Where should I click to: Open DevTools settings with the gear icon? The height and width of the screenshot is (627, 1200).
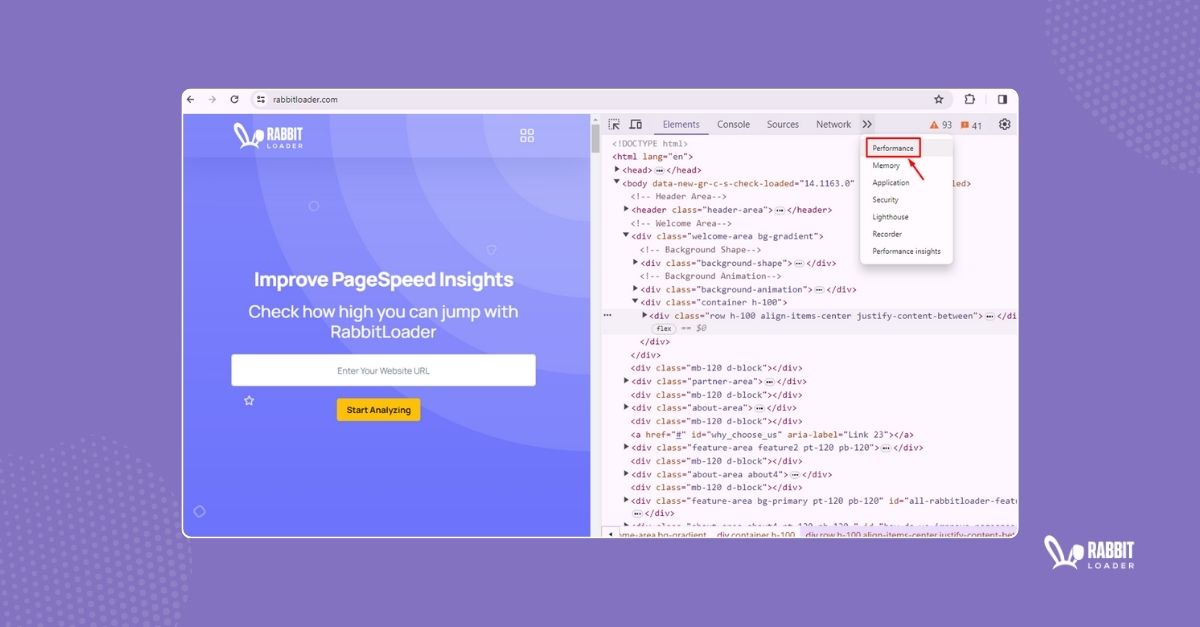click(x=1004, y=124)
